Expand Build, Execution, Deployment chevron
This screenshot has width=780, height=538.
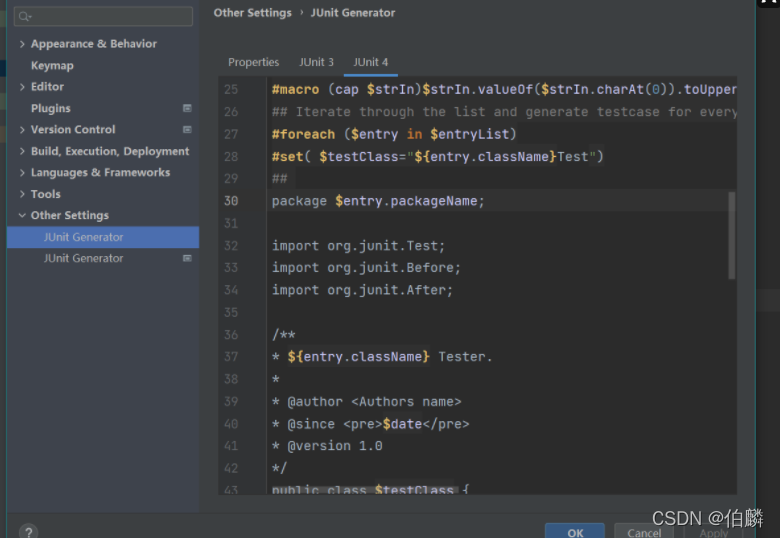point(22,151)
